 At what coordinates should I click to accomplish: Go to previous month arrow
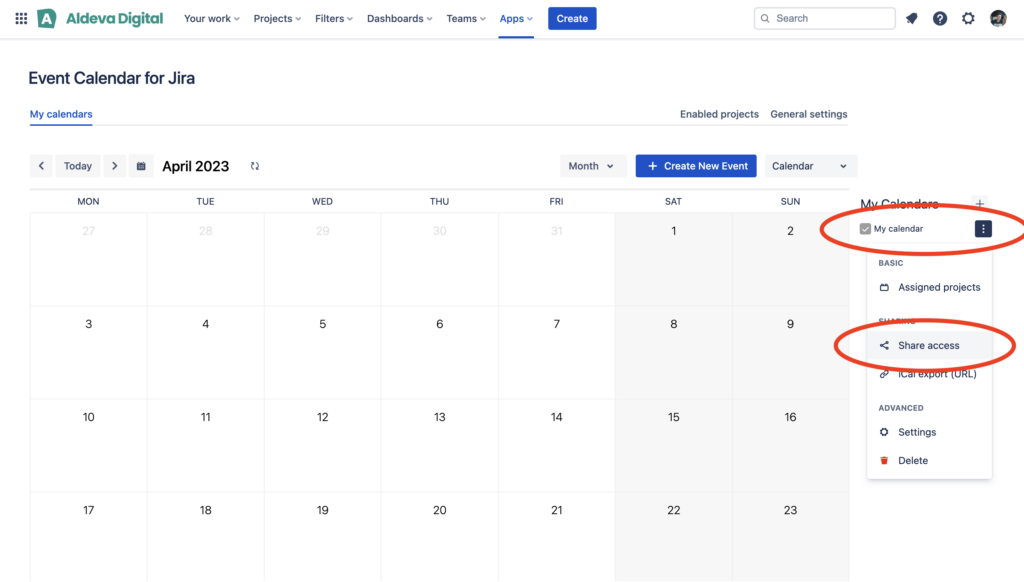click(41, 166)
